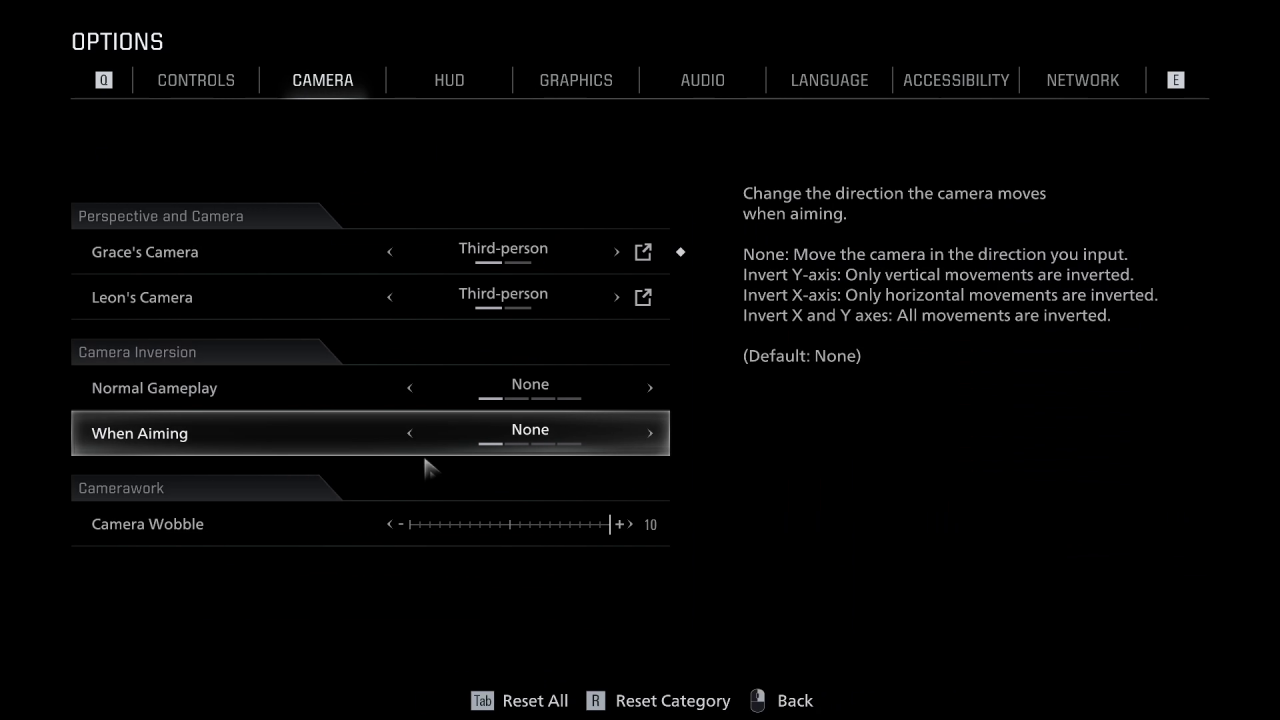Switch Grace's Camera with right arrow
1280x720 pixels.
[616, 252]
